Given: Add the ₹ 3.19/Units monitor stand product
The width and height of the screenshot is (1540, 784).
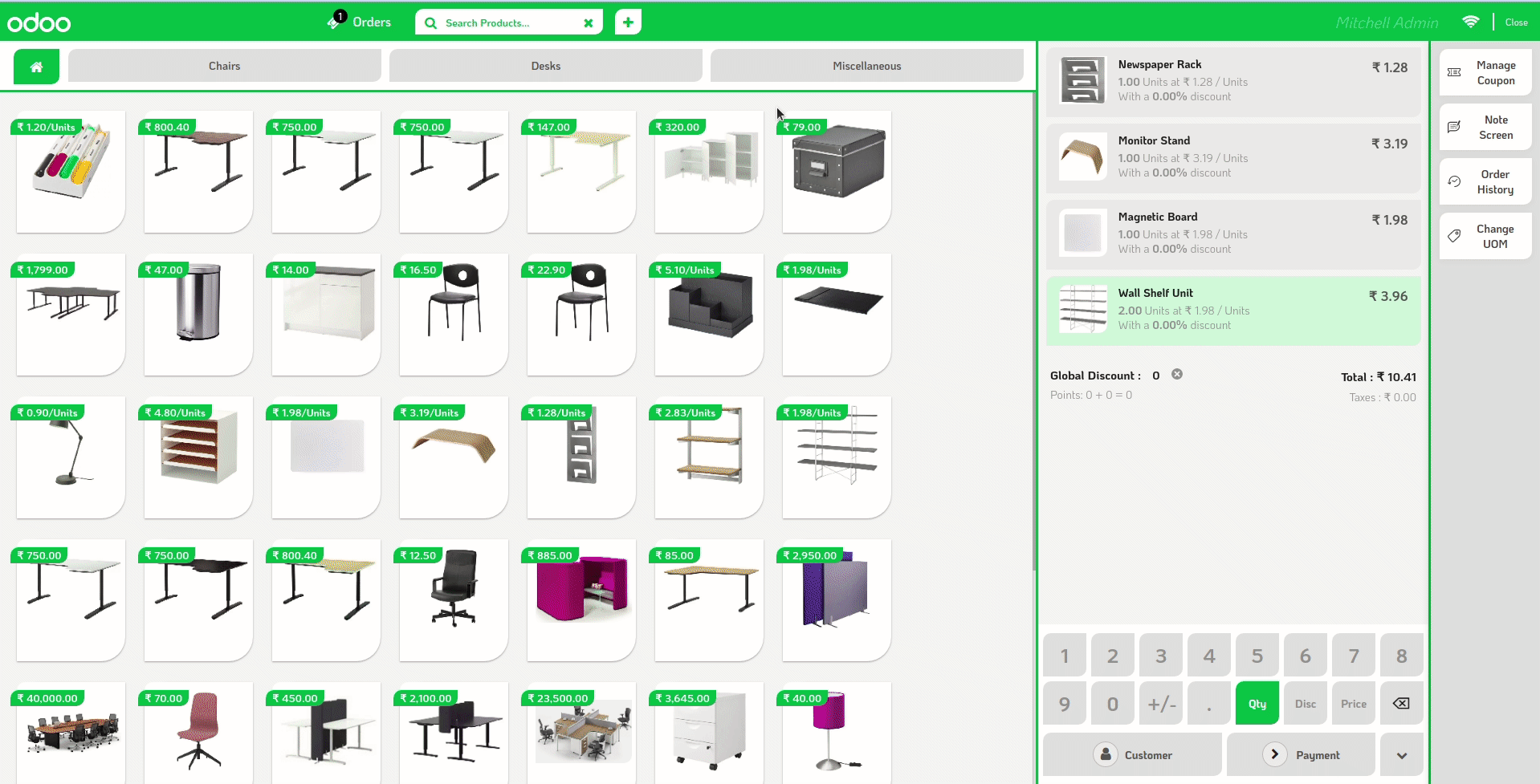Looking at the screenshot, I should [454, 457].
